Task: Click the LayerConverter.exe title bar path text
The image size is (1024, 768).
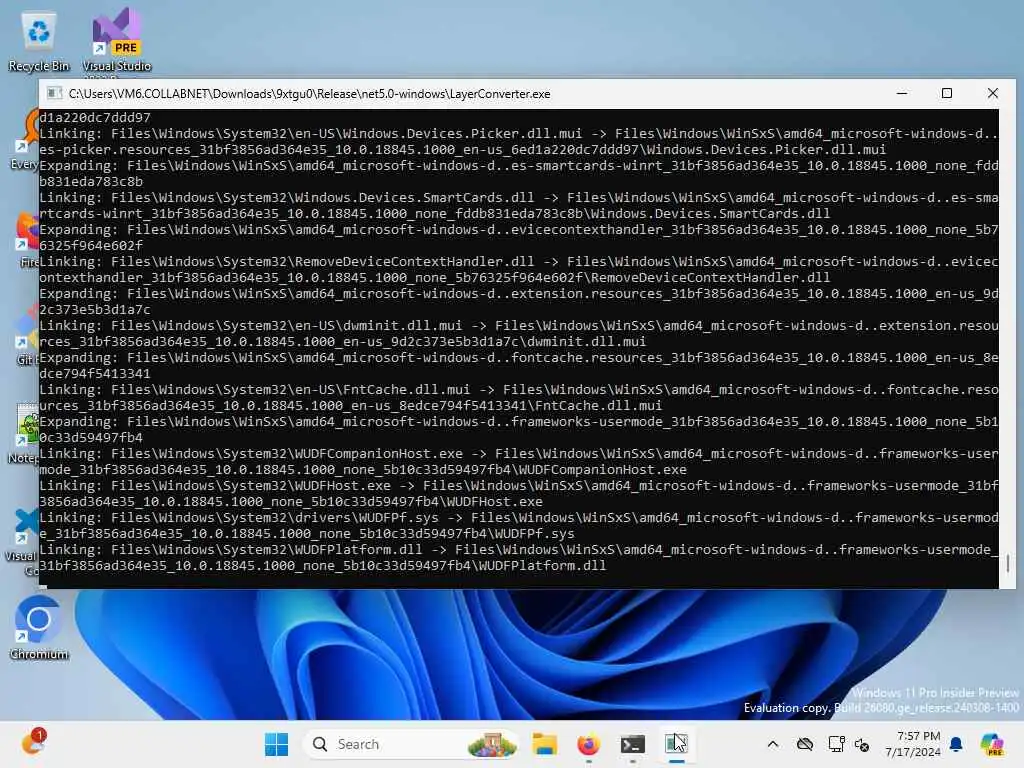Action: 310,93
